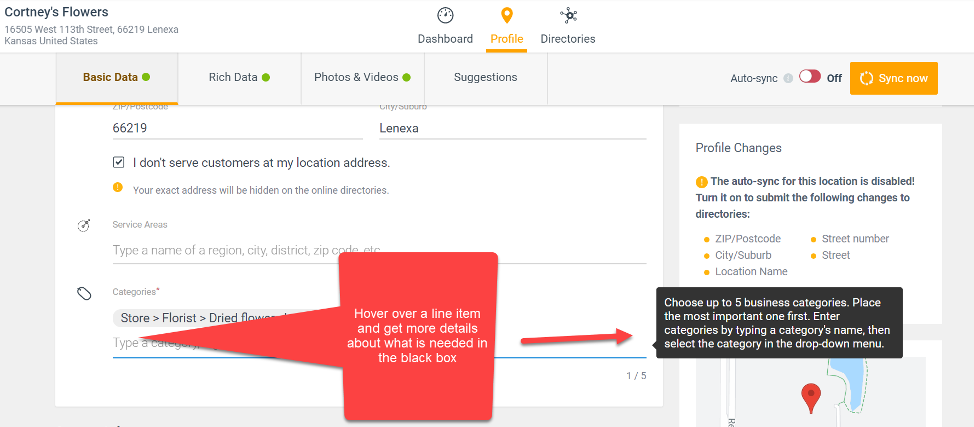Click the ZIP/Postcode field containing 66219
Viewport: 974px width, 427px height.
237,128
